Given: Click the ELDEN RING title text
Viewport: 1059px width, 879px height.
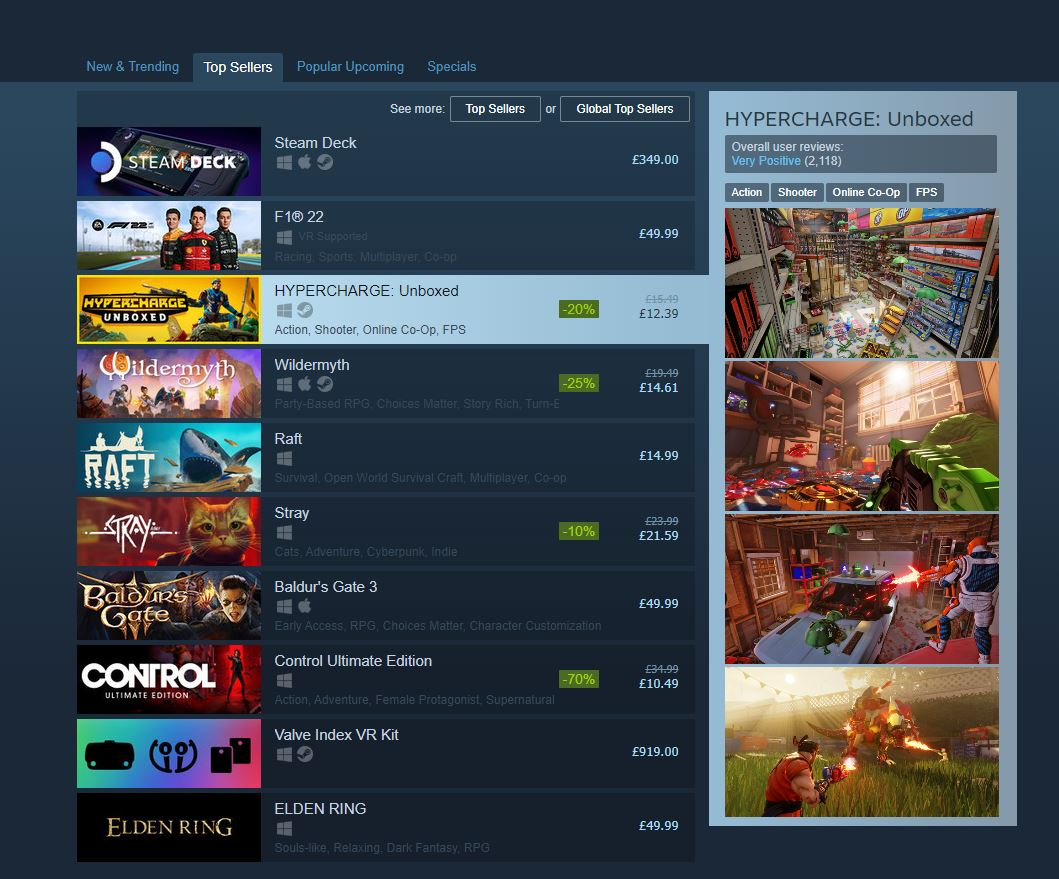Looking at the screenshot, I should coord(320,809).
